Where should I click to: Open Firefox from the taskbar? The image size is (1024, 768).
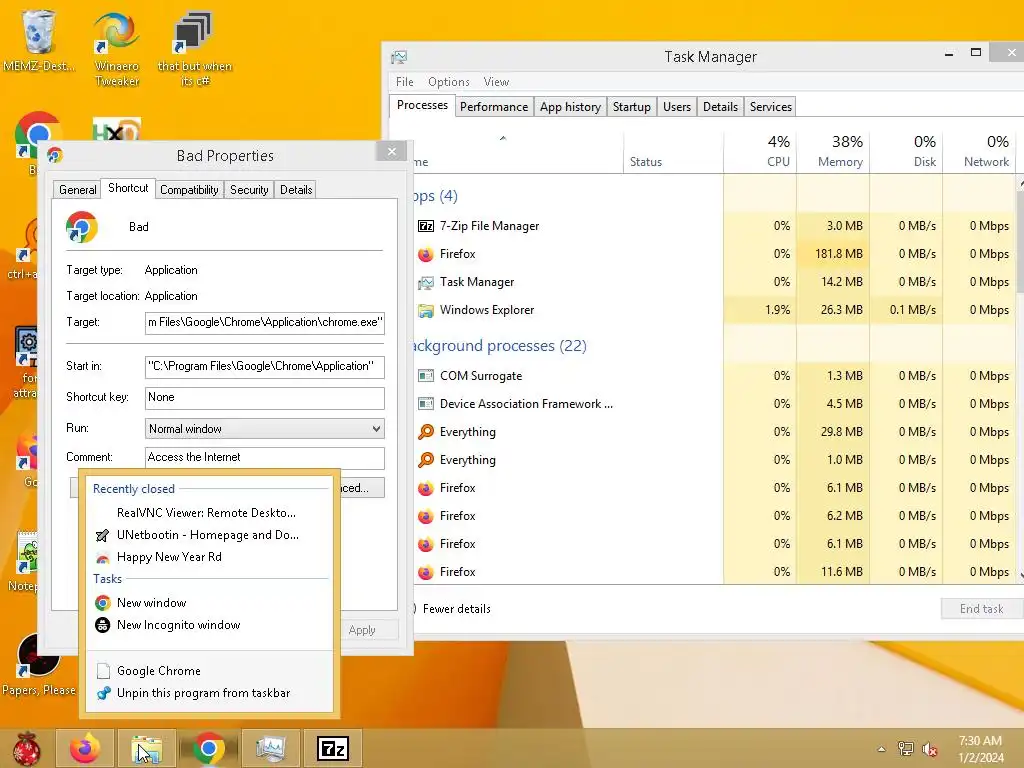click(85, 748)
